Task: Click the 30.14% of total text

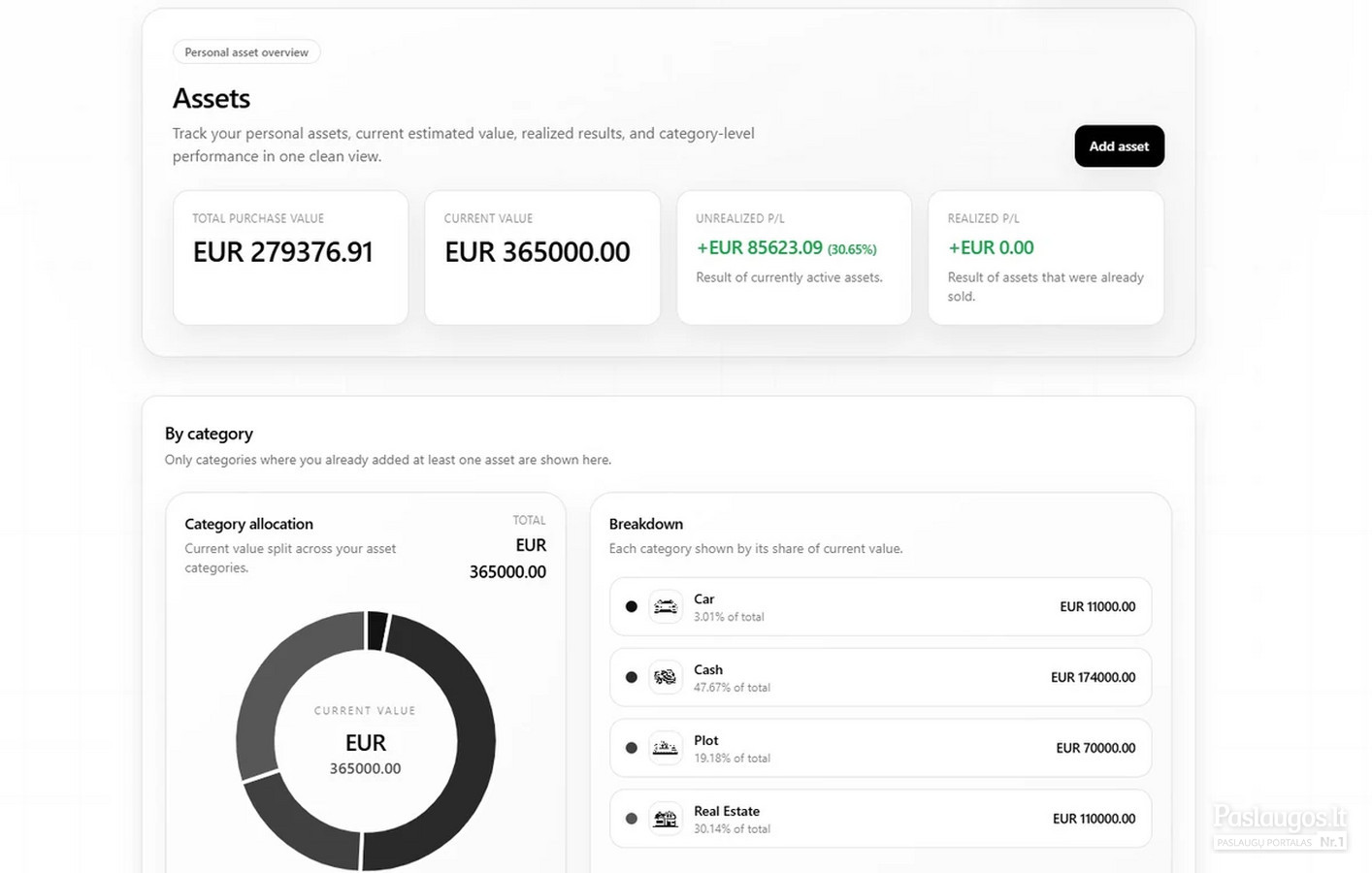Action: click(x=732, y=829)
